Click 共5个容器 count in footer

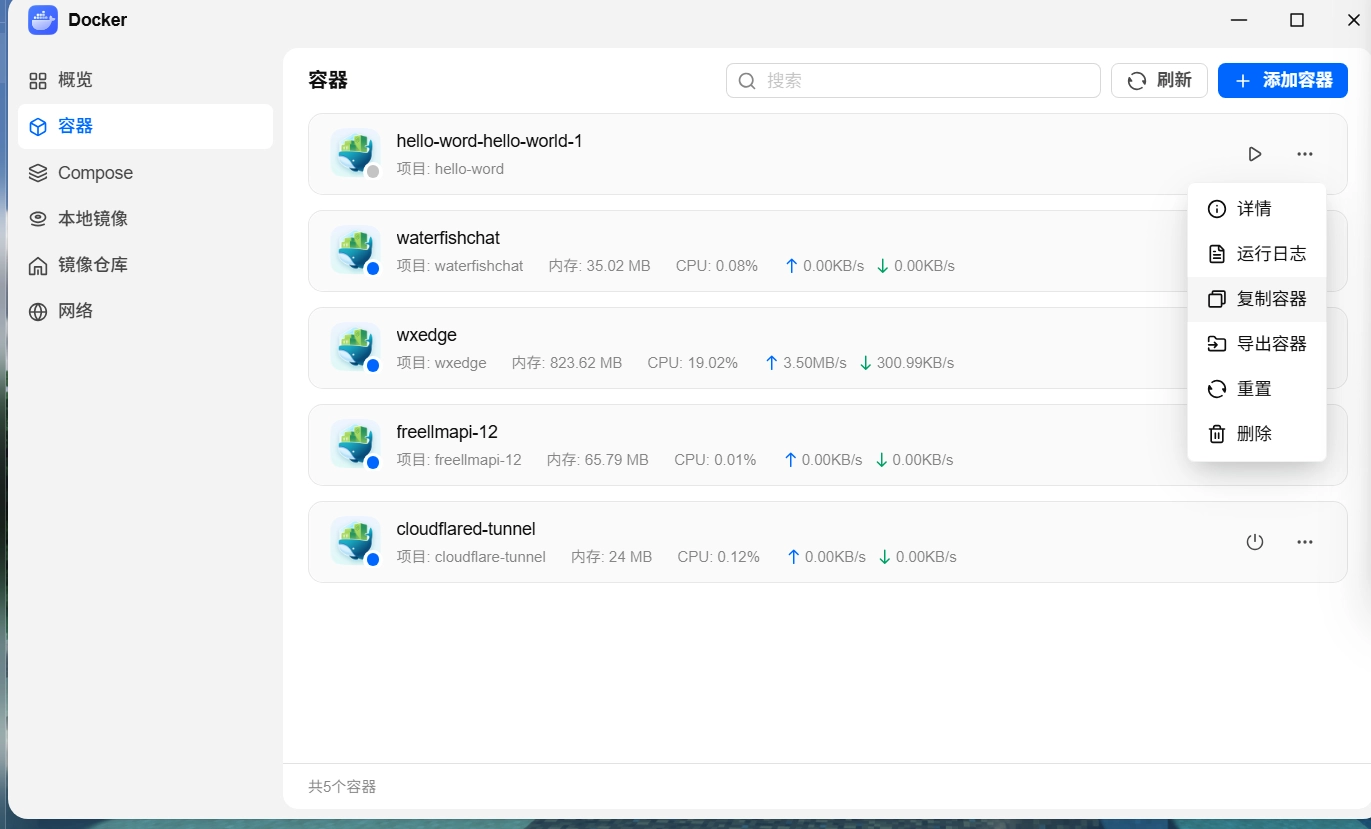(342, 787)
